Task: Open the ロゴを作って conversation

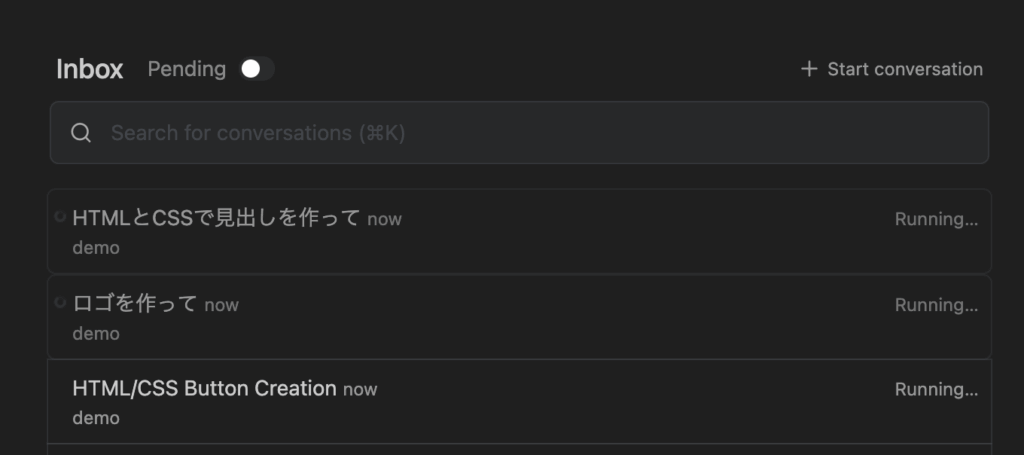Action: (x=135, y=304)
